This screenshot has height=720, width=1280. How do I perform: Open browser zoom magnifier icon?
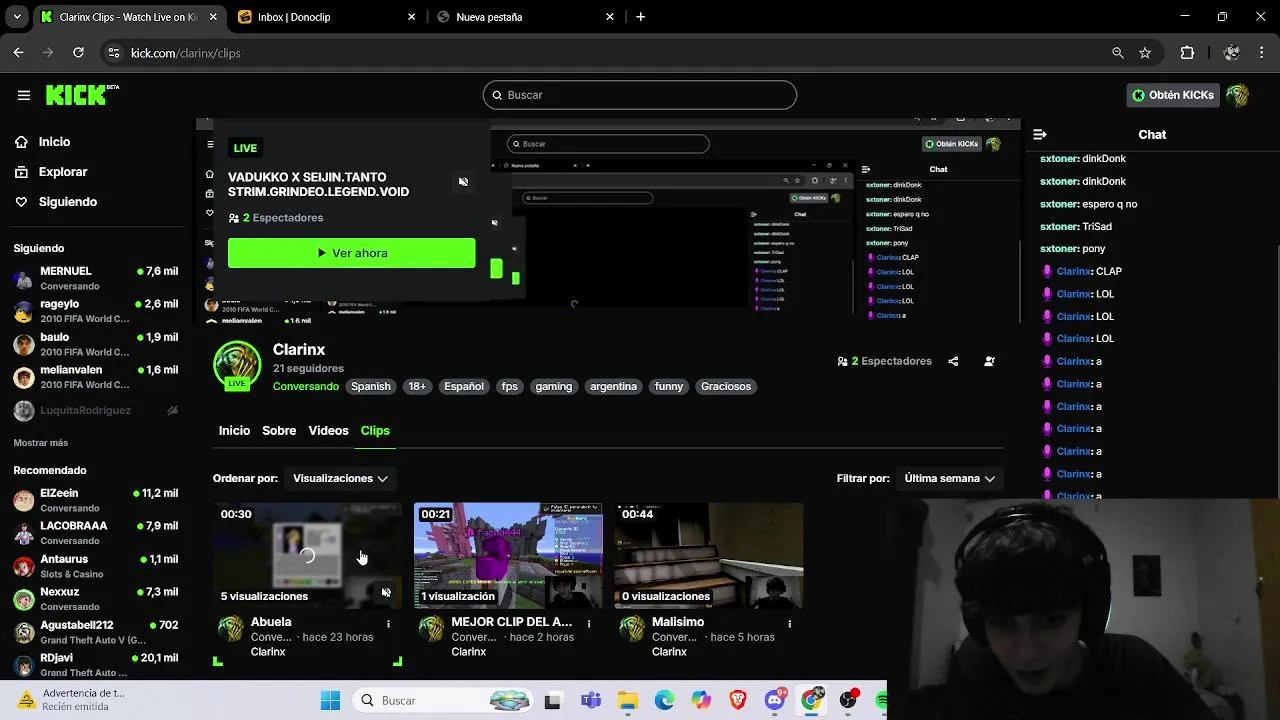1118,53
